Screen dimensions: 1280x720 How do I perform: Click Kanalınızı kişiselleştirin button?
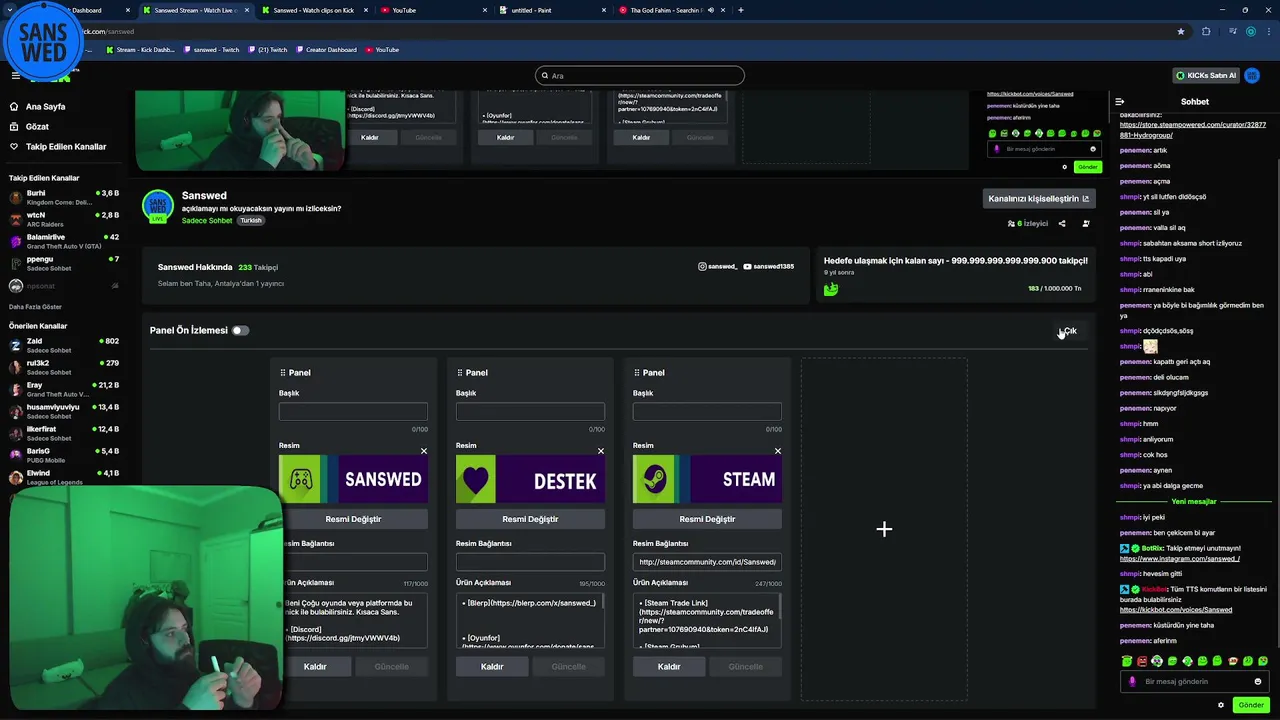click(1039, 198)
